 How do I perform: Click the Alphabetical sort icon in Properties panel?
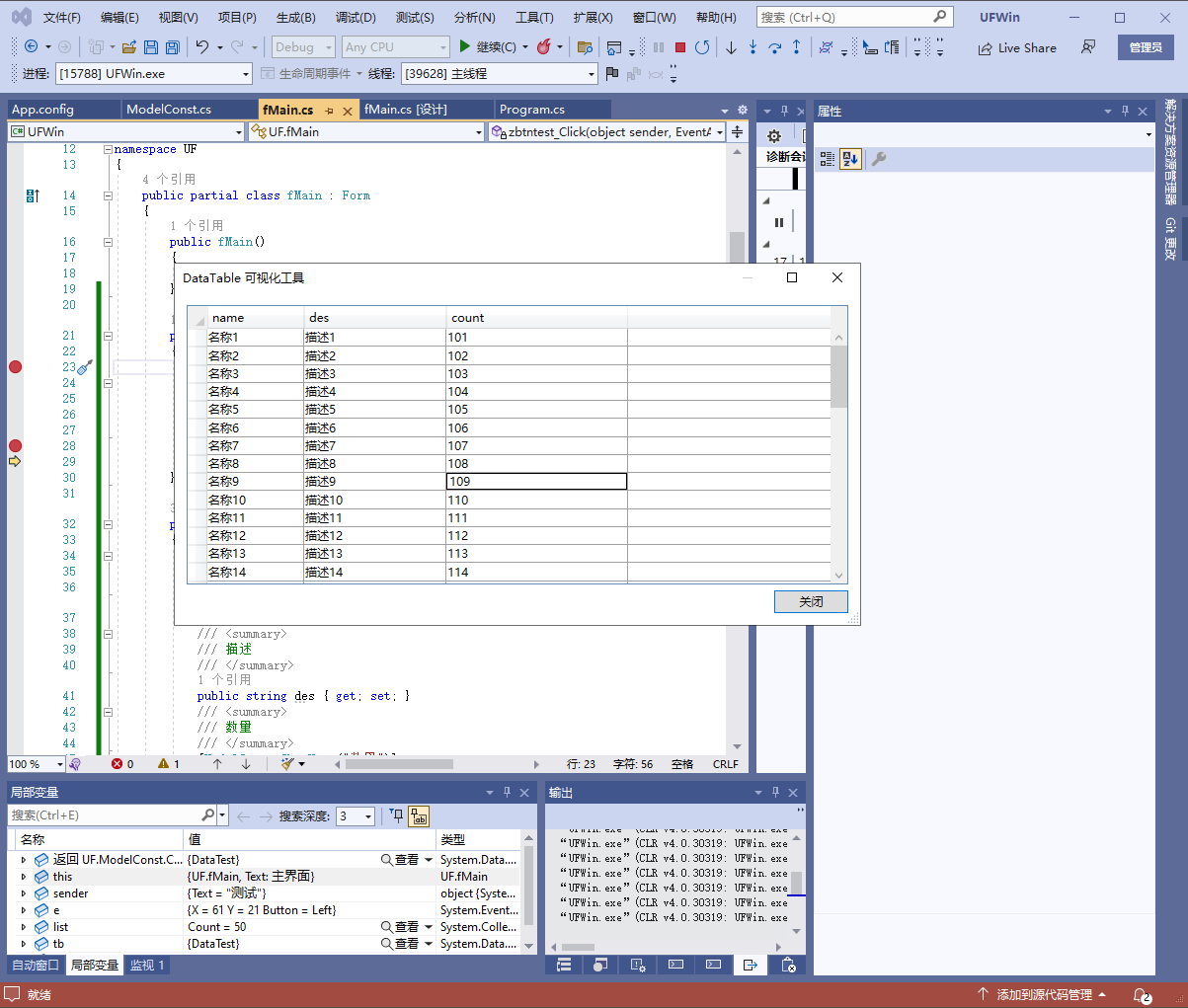click(850, 159)
